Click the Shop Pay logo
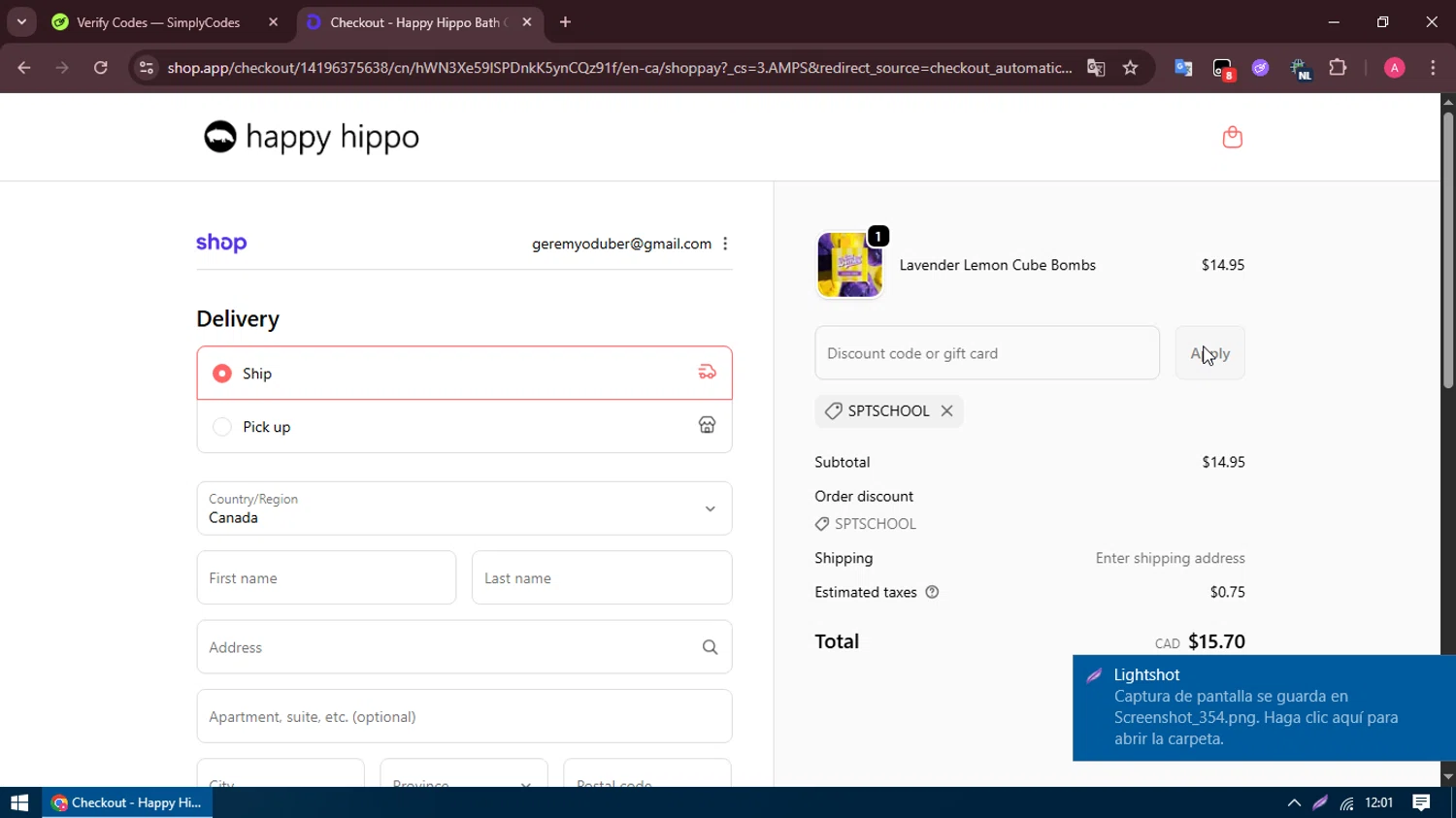The image size is (1456, 818). point(221,243)
